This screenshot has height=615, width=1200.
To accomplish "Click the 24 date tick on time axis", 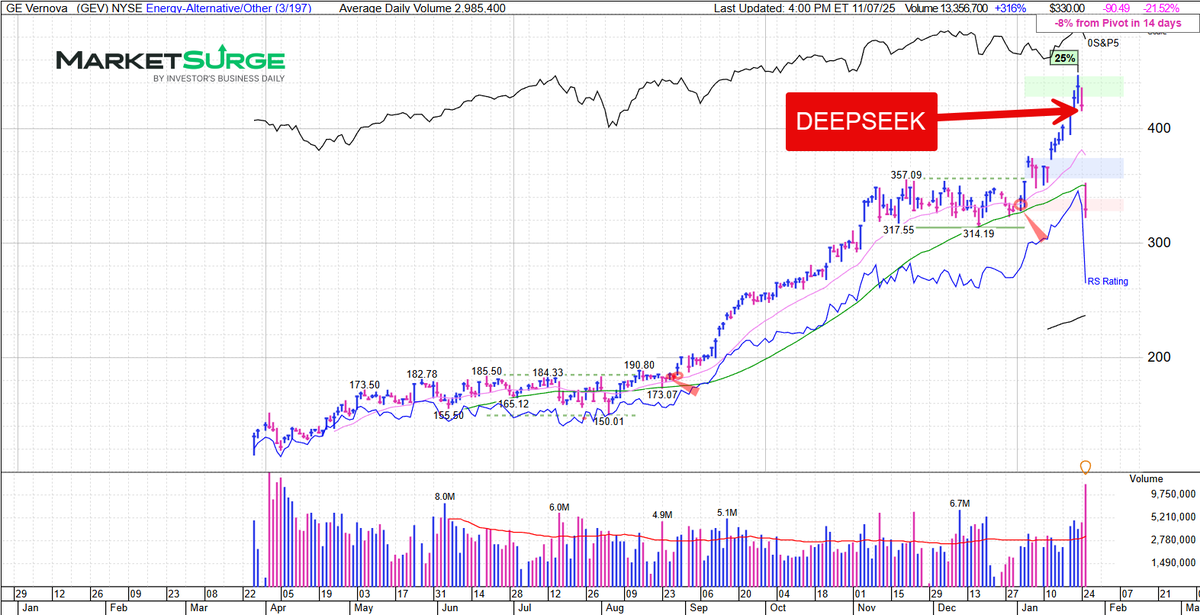I will 1089,592.
